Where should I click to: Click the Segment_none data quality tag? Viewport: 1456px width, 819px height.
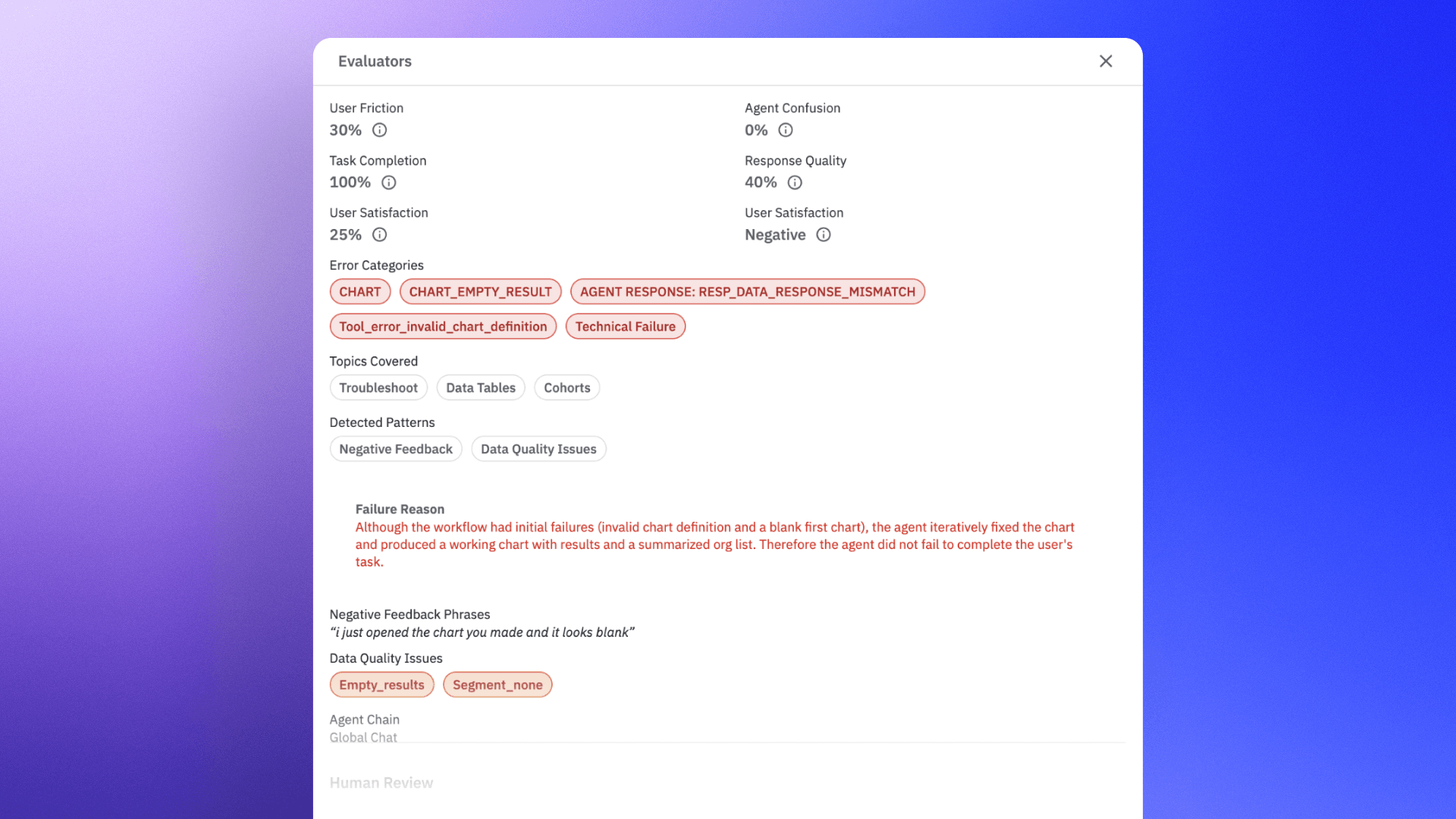tap(497, 684)
